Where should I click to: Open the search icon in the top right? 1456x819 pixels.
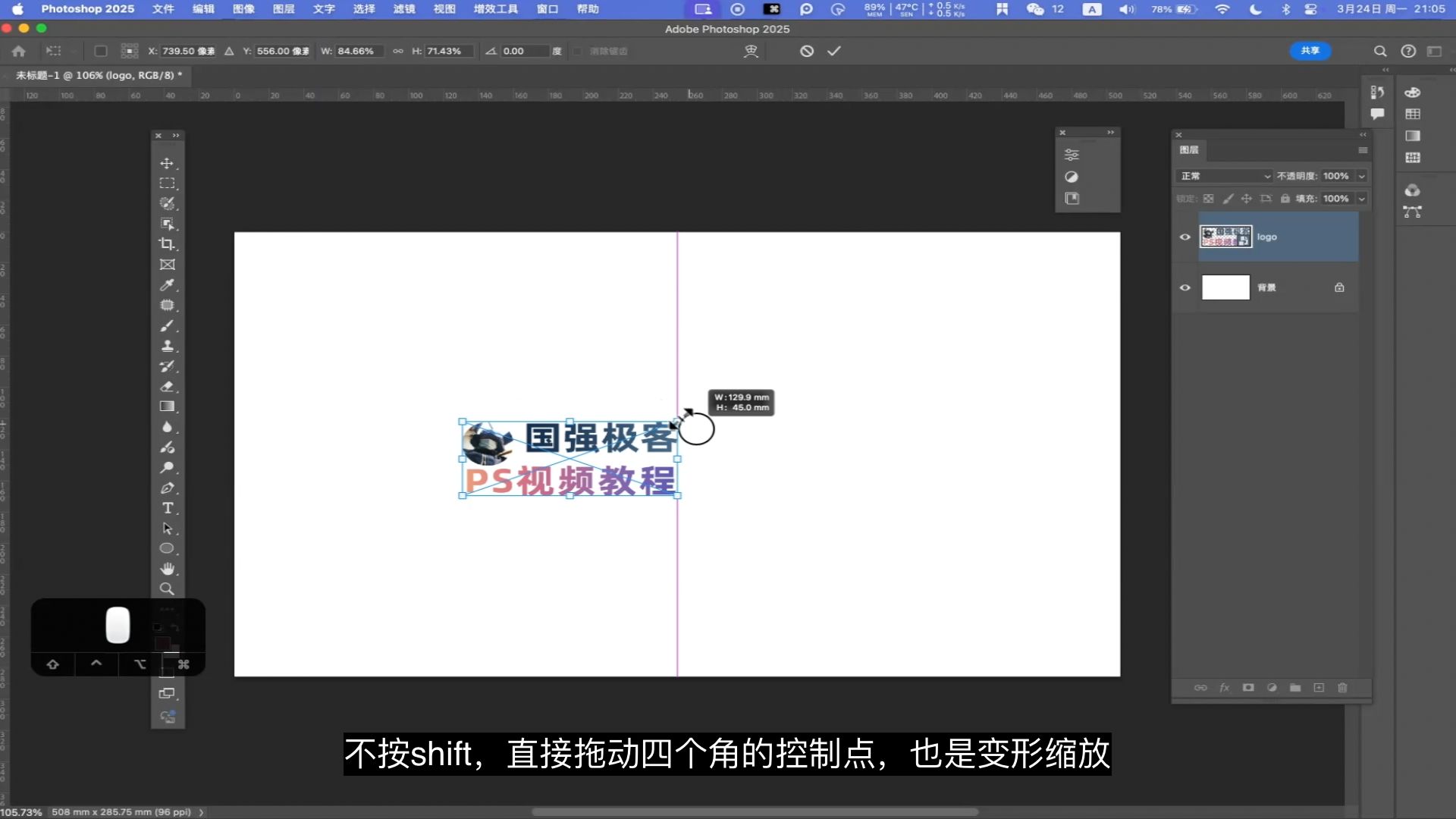pos(1380,51)
